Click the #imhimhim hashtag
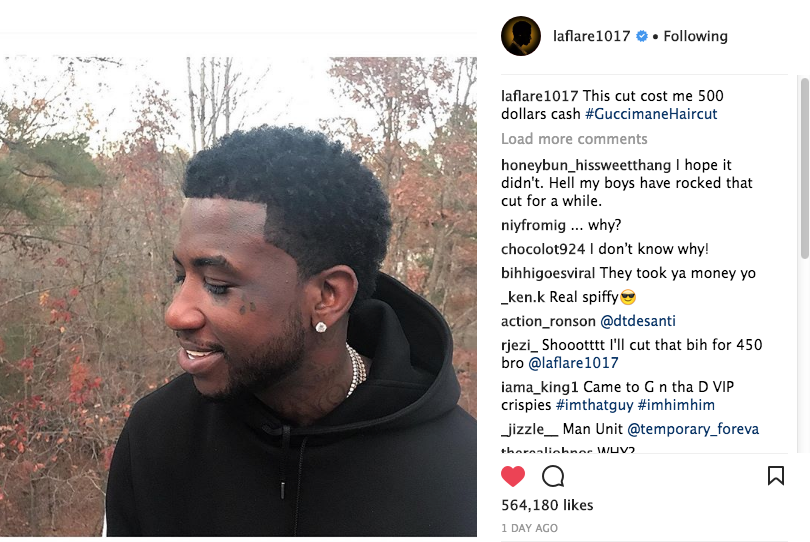810x542 pixels. tap(676, 405)
